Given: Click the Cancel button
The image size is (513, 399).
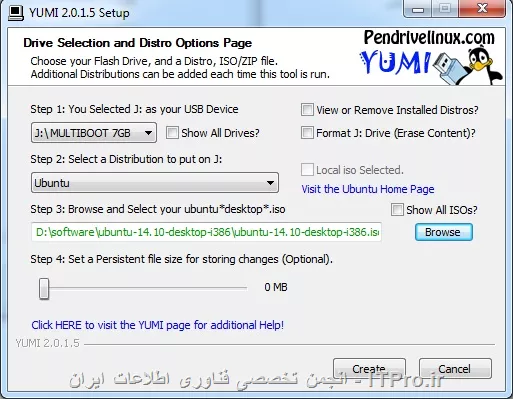Looking at the screenshot, I should [455, 368].
